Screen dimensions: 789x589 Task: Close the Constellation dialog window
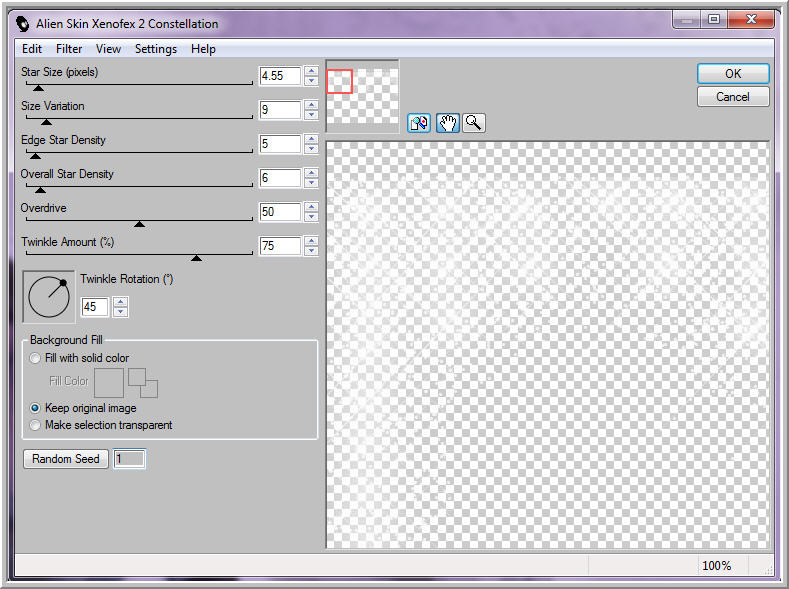[x=751, y=19]
